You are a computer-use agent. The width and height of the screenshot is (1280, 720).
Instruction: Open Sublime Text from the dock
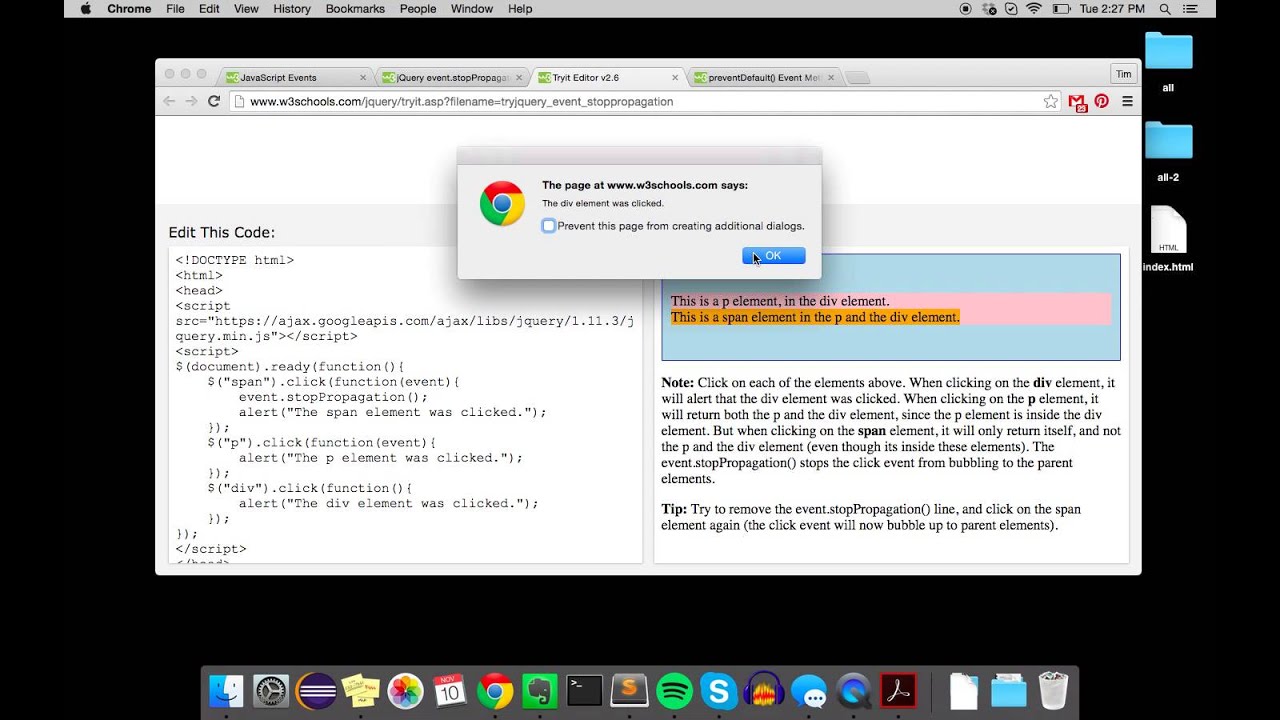click(x=629, y=691)
